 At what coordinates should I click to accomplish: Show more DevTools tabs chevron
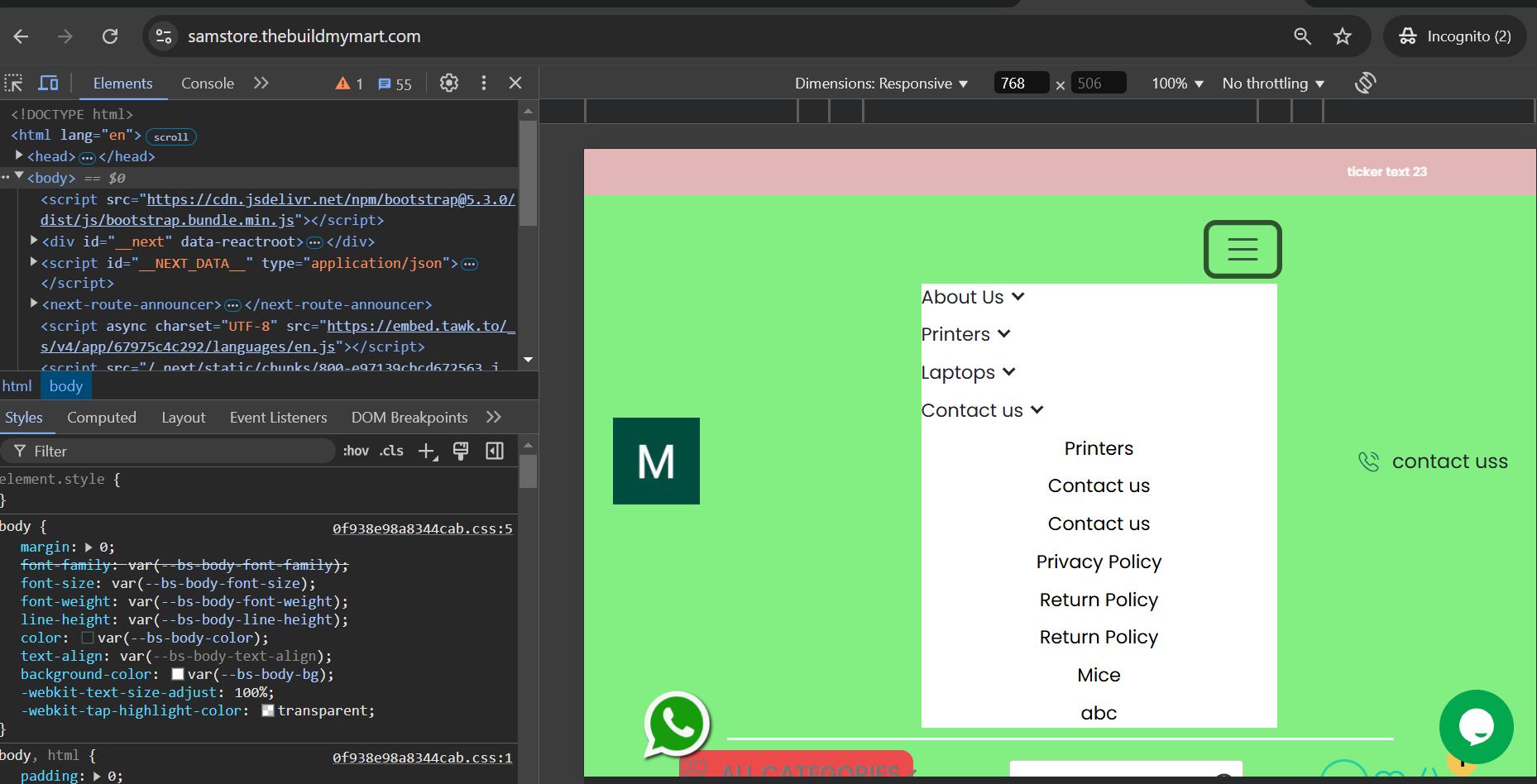[261, 83]
